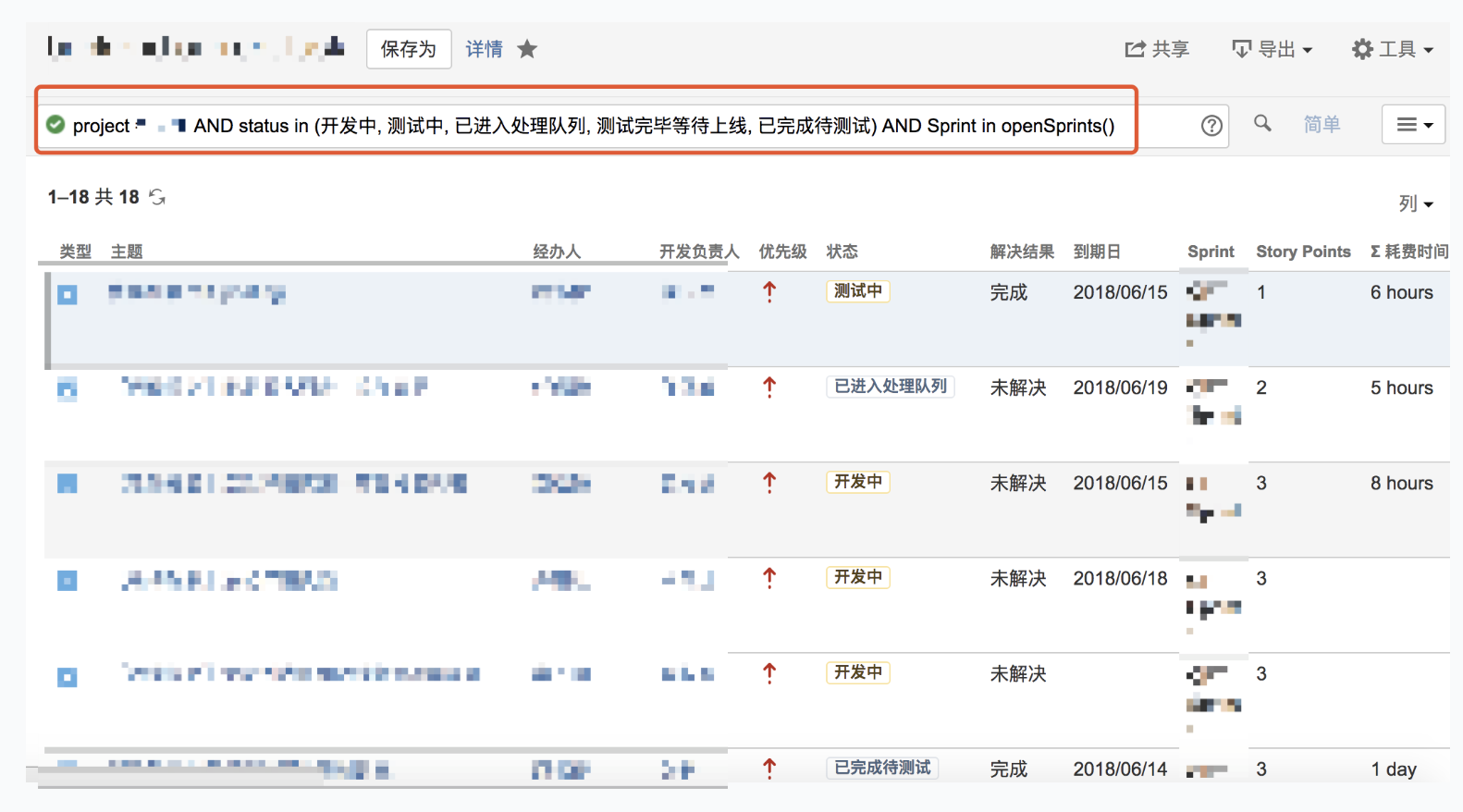Click due date 2018/06/19
The width and height of the screenshot is (1463, 812).
(1120, 388)
